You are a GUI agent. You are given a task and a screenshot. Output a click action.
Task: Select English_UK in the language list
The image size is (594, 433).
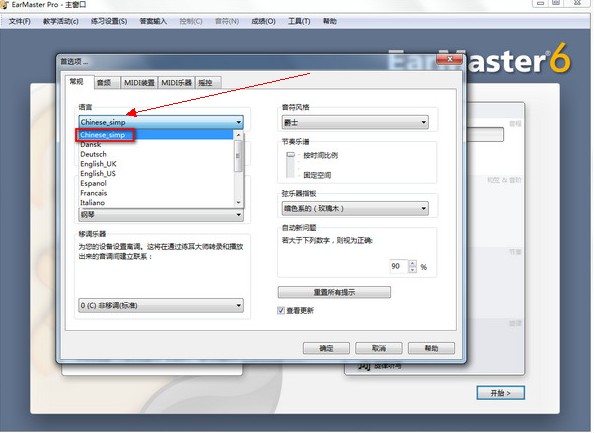coord(156,164)
